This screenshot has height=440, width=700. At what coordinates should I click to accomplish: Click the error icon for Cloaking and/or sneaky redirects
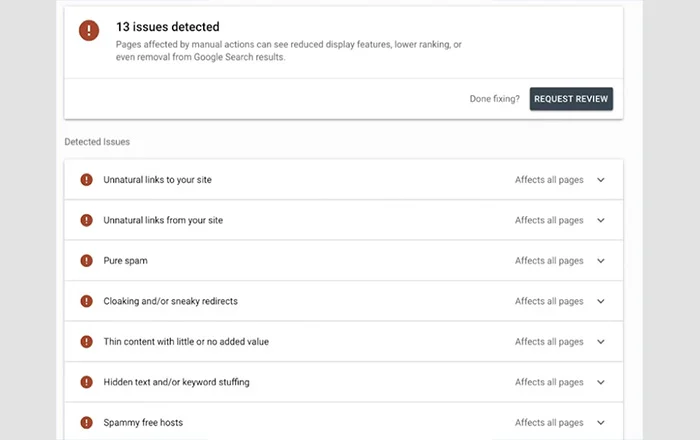pos(86,301)
